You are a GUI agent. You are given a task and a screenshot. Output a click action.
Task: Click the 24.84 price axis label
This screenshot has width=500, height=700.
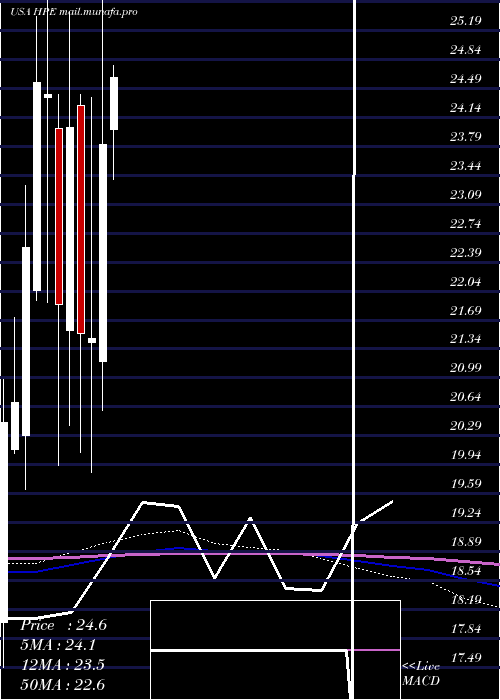pyautogui.click(x=466, y=50)
